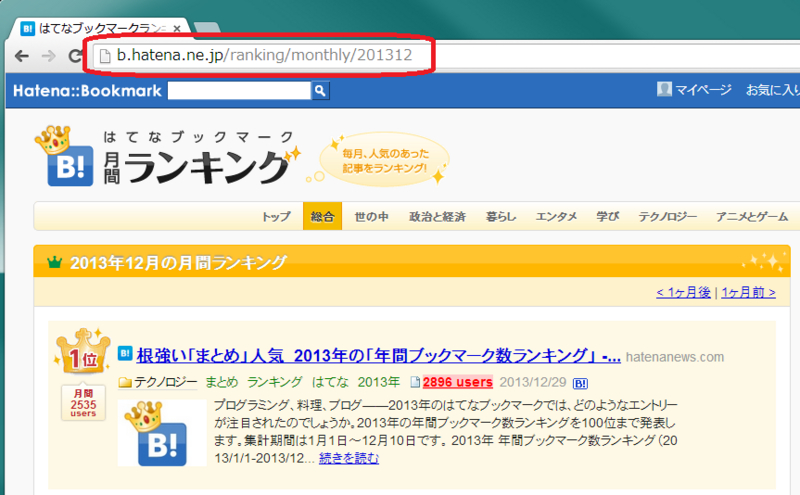Screen dimensions: 800x495
Task: Click the 毎月、人気のあった記事をランキング! bubble
Action: pyautogui.click(x=385, y=160)
